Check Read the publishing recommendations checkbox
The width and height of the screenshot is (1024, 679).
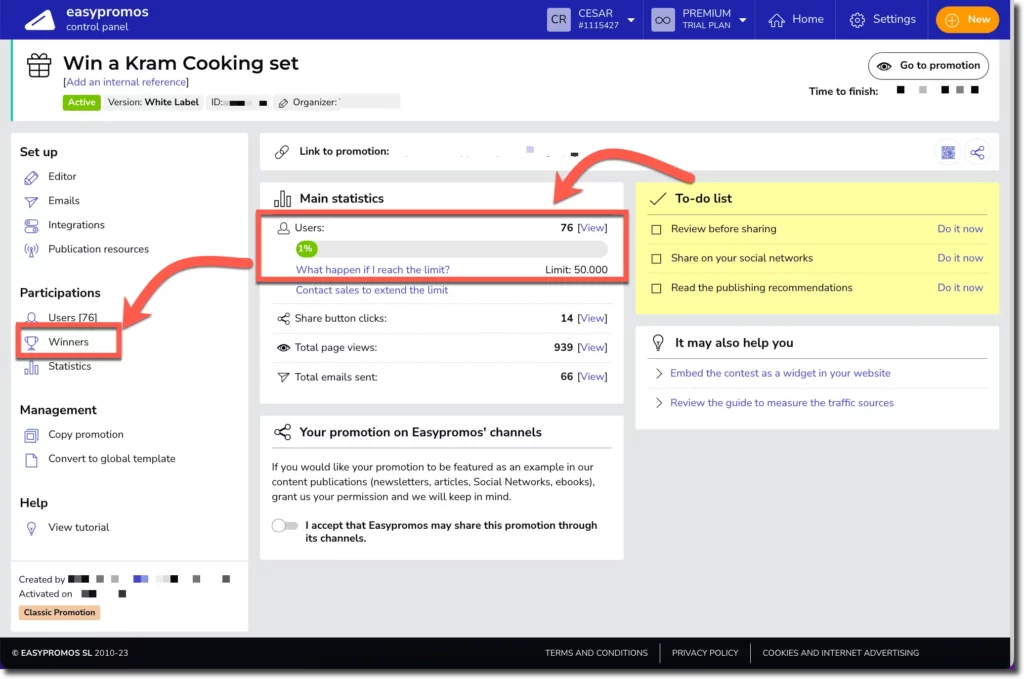coord(656,289)
